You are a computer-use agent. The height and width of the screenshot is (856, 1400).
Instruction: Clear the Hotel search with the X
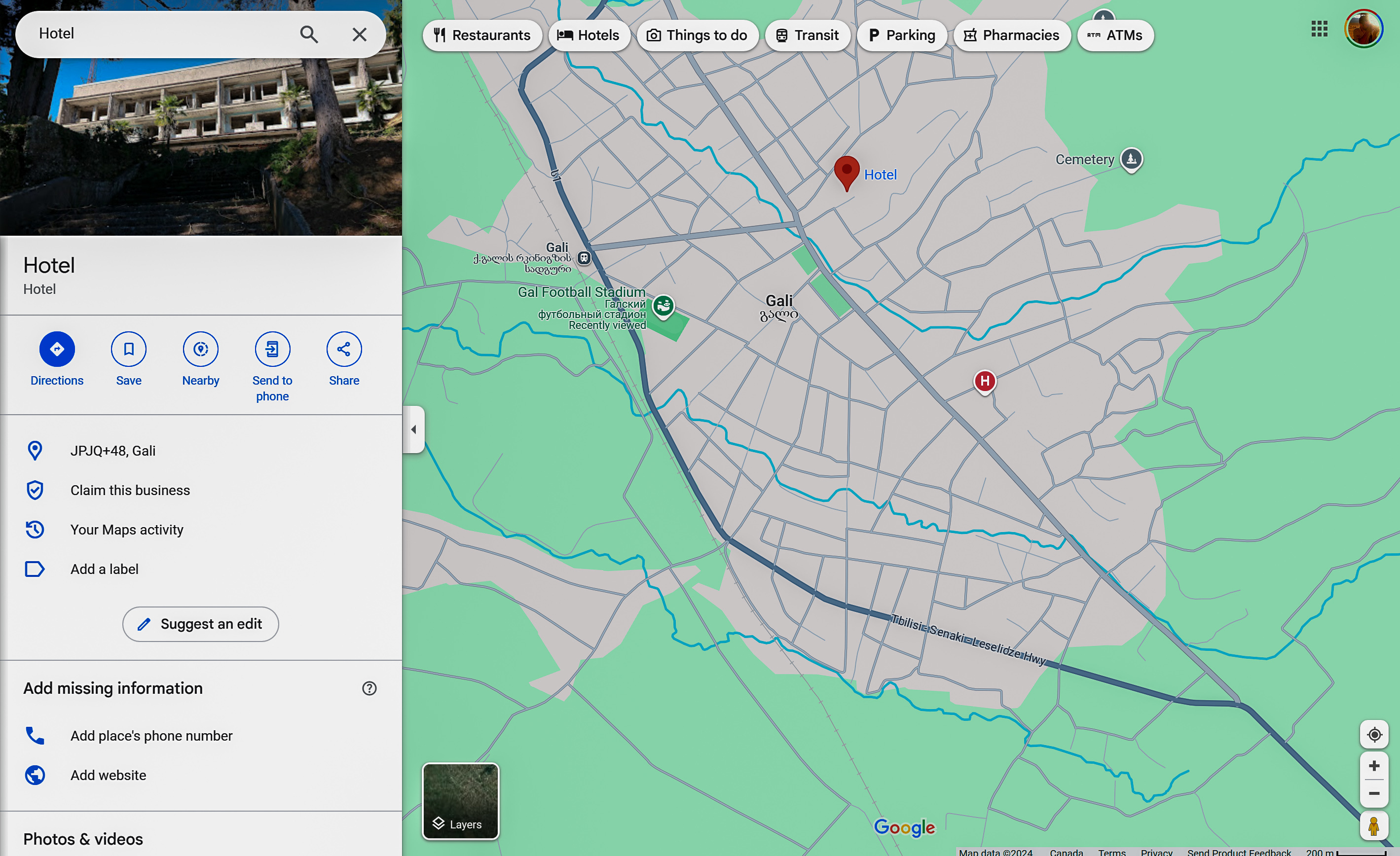359,35
